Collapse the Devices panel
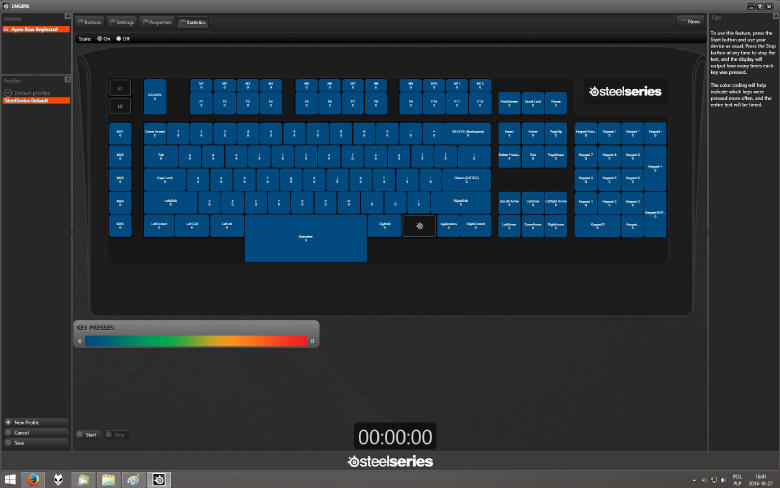Viewport: 780px width, 488px height. coord(67,16)
